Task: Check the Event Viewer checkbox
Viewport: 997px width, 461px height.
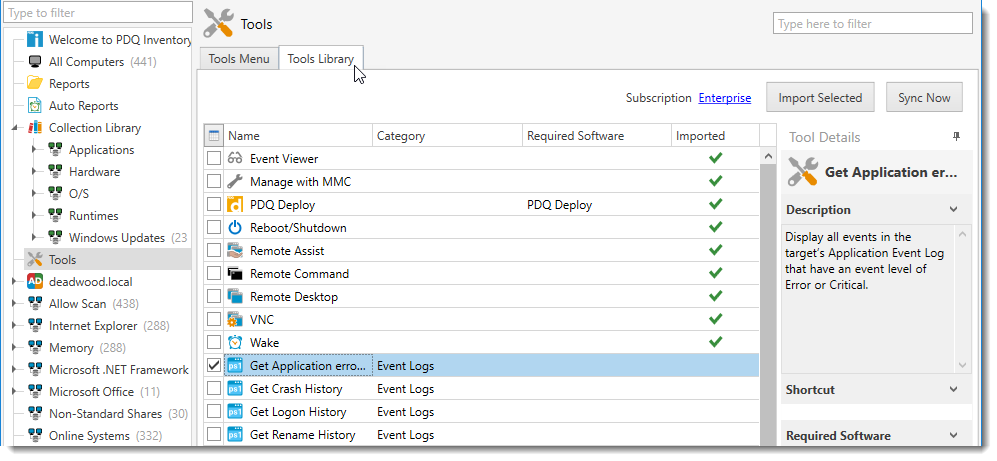Action: tap(214, 158)
